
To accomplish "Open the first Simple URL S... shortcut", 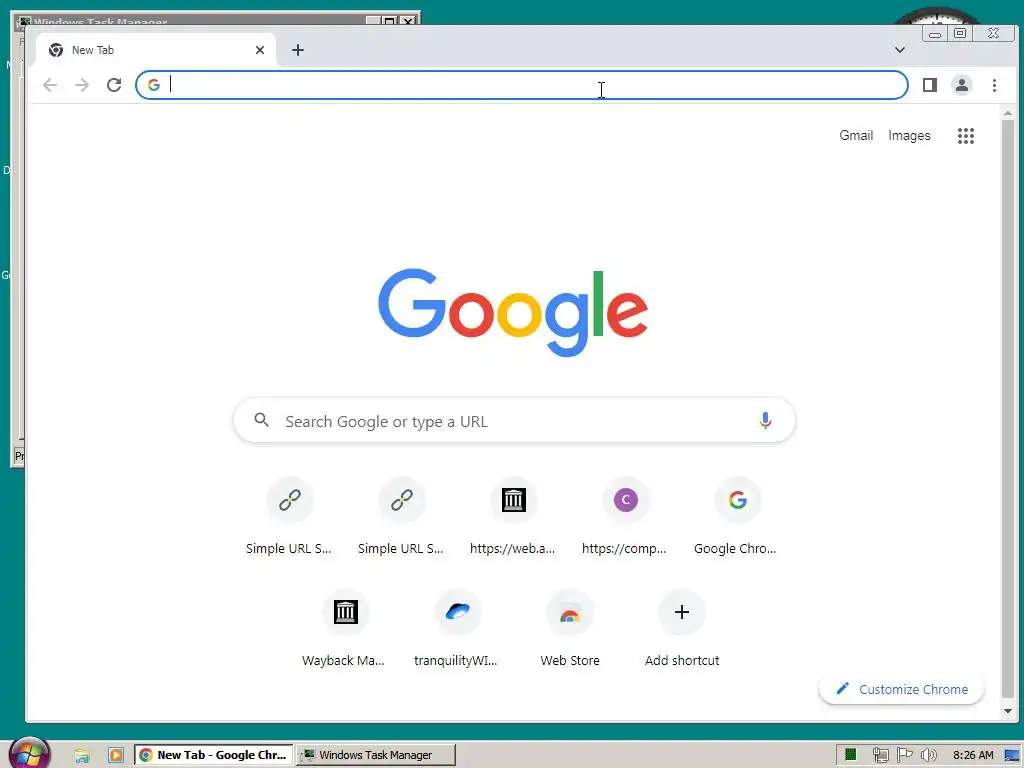I will 289,516.
